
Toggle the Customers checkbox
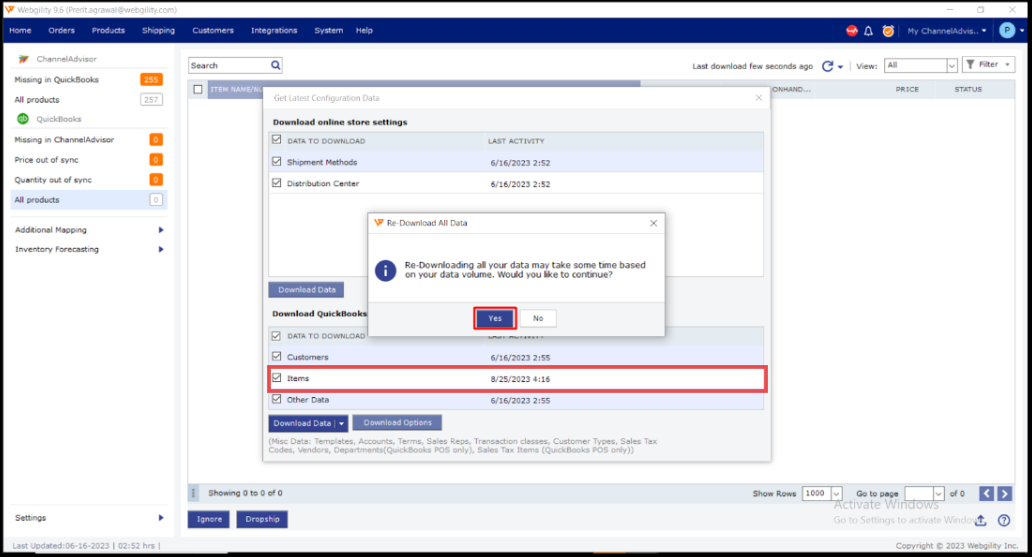(x=276, y=356)
